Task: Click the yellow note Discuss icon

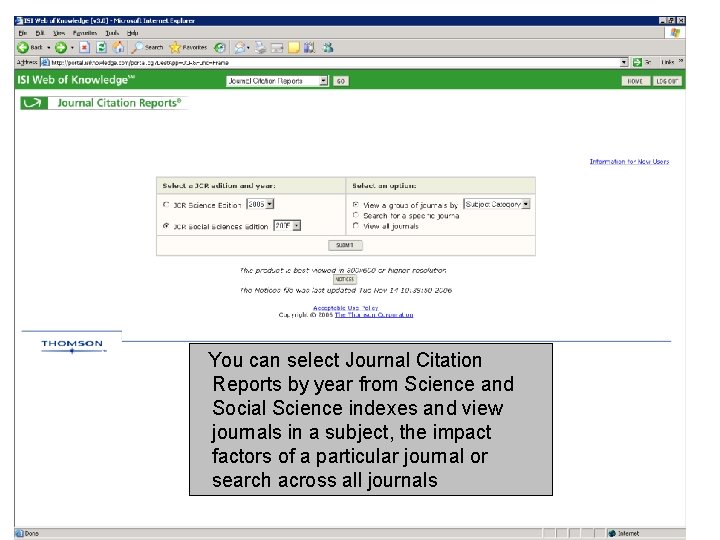Action: (294, 48)
